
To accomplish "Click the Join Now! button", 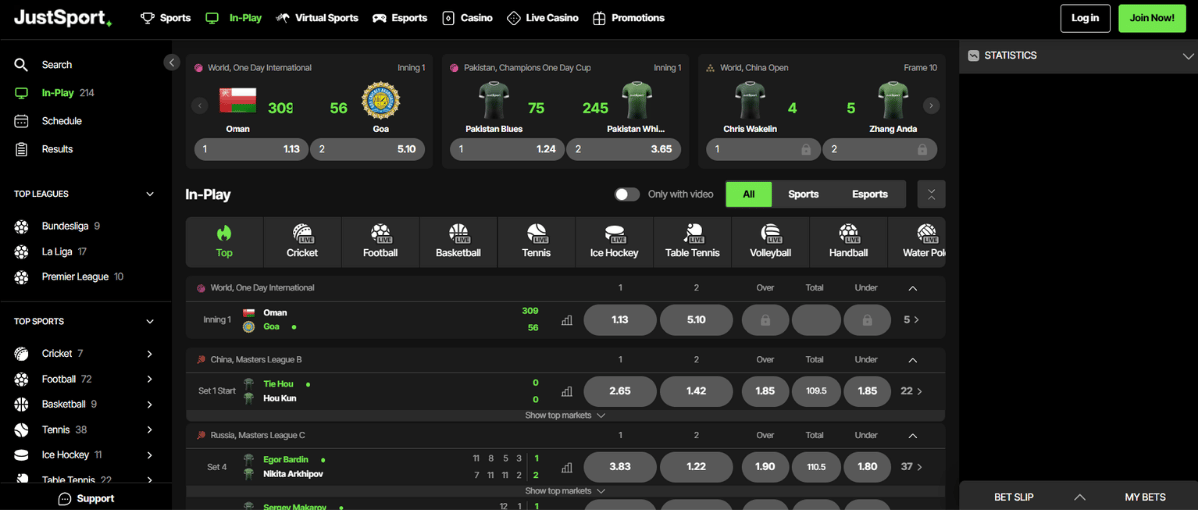I will pos(1152,18).
